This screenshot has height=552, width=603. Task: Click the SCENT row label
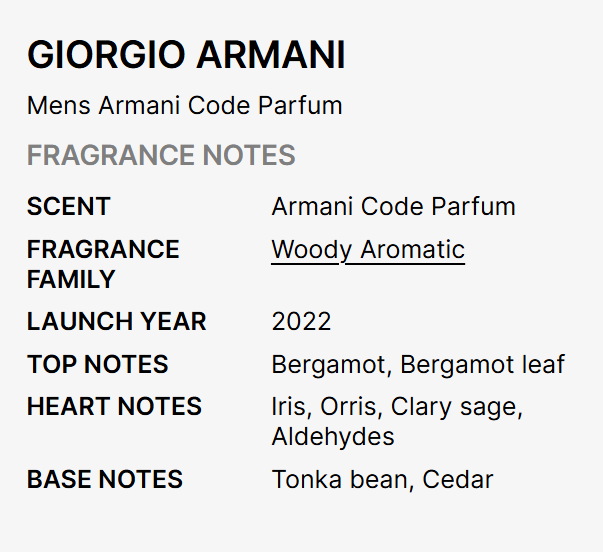coord(69,207)
